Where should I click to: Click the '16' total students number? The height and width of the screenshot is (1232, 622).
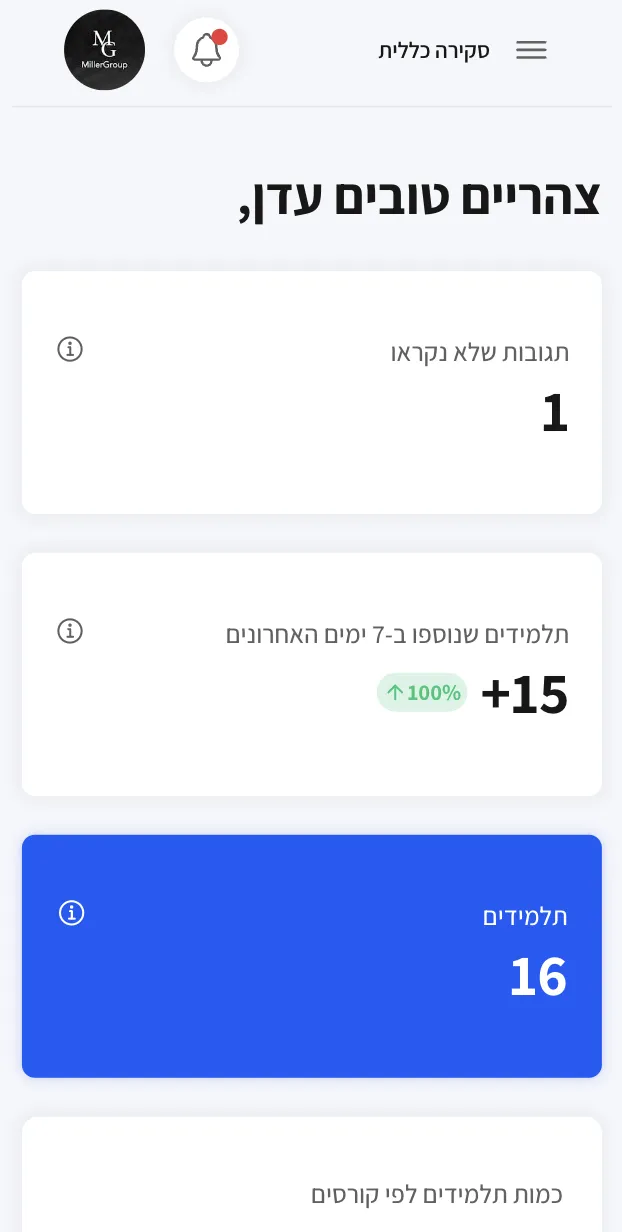[x=538, y=978]
